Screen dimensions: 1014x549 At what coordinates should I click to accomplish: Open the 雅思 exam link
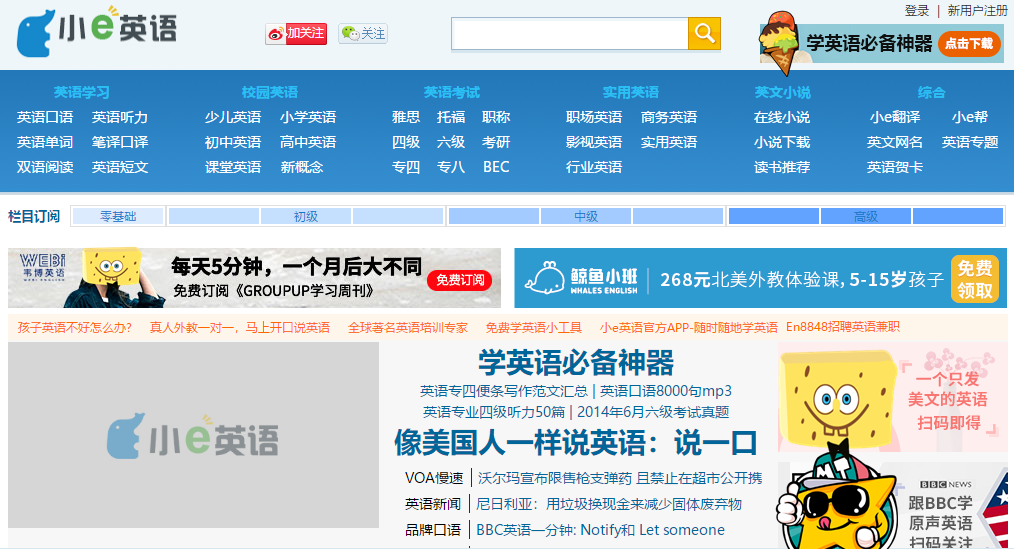point(406,117)
